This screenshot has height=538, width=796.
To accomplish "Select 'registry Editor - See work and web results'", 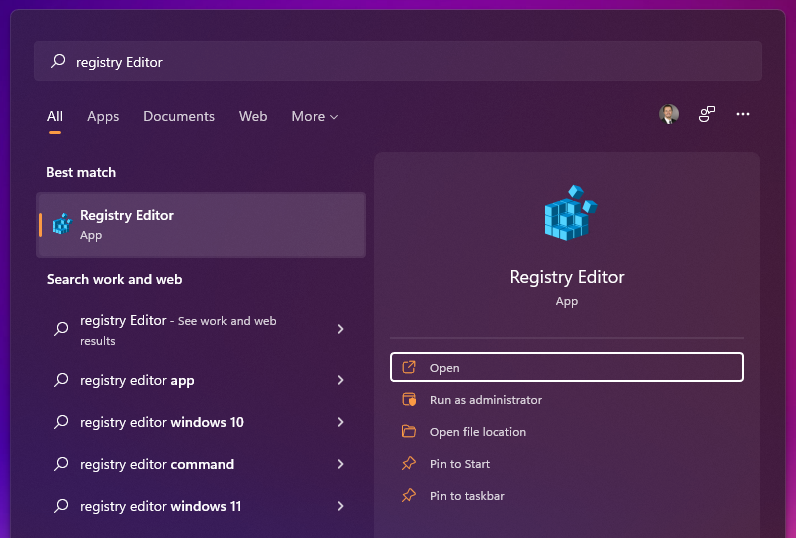I will pos(201,329).
